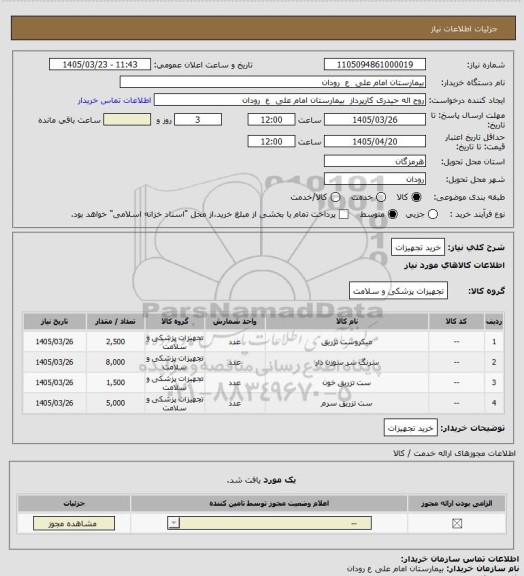Click the جزئیات column header in permits table
This screenshot has width=524, height=576.
coord(74,503)
